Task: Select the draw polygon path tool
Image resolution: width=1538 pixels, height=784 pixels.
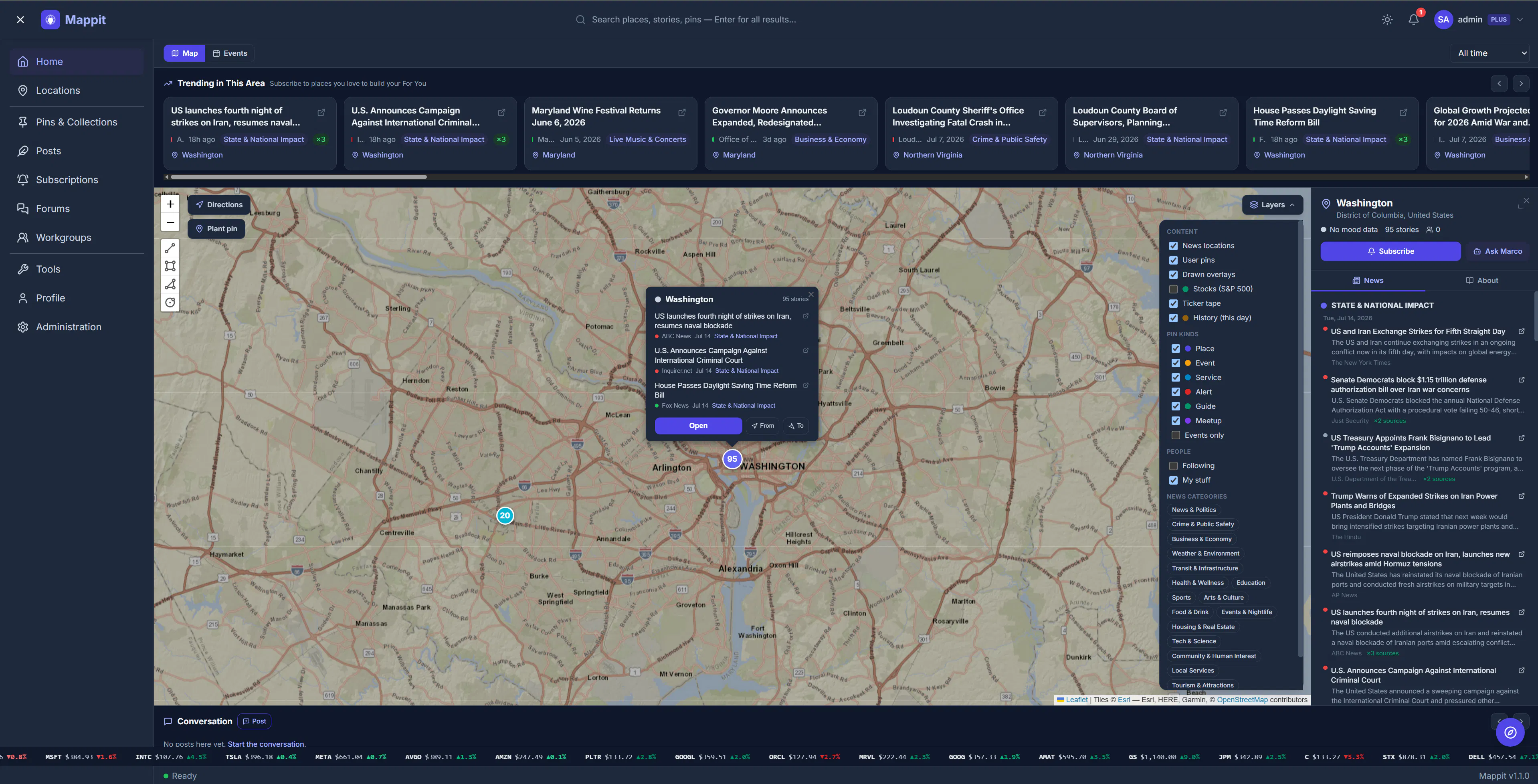Action: tap(170, 284)
